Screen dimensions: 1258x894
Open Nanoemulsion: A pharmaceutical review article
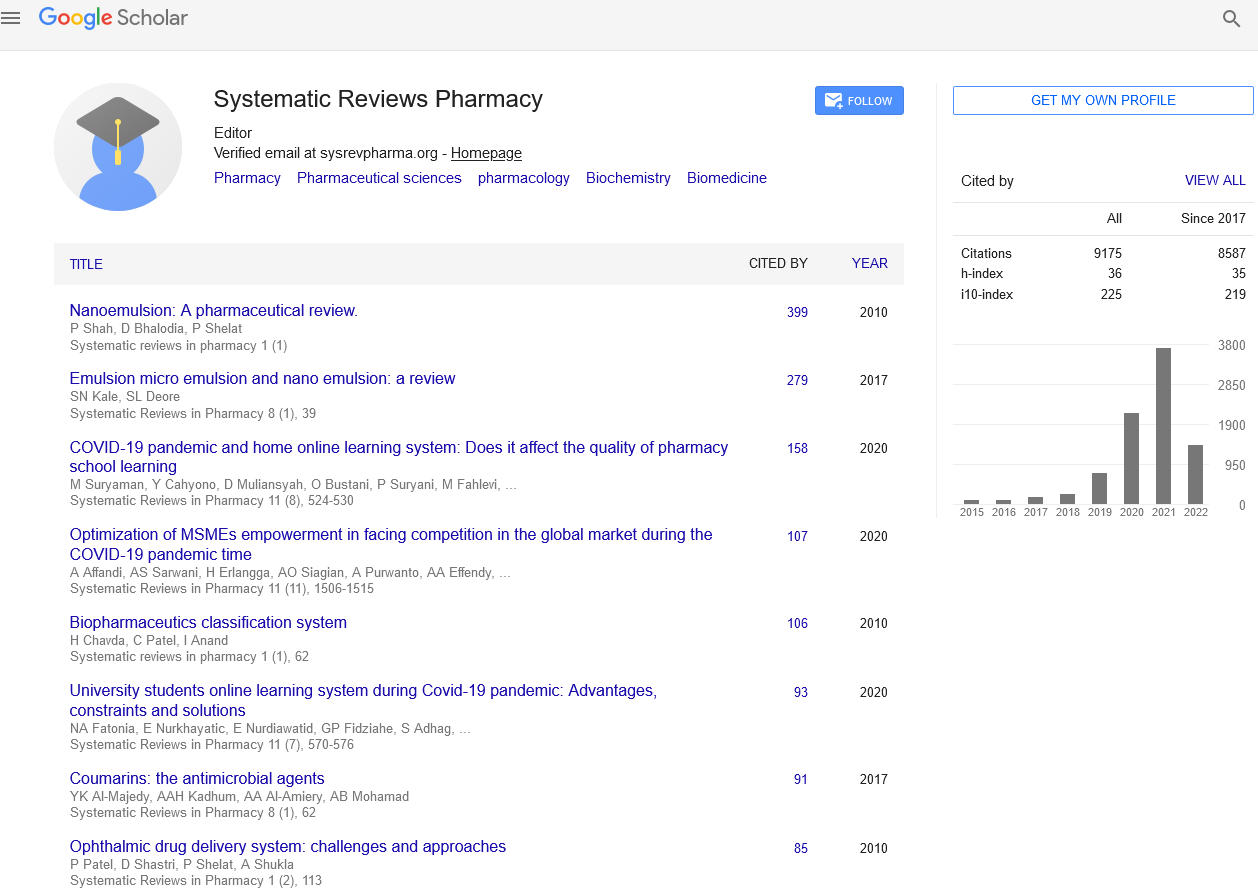[213, 310]
